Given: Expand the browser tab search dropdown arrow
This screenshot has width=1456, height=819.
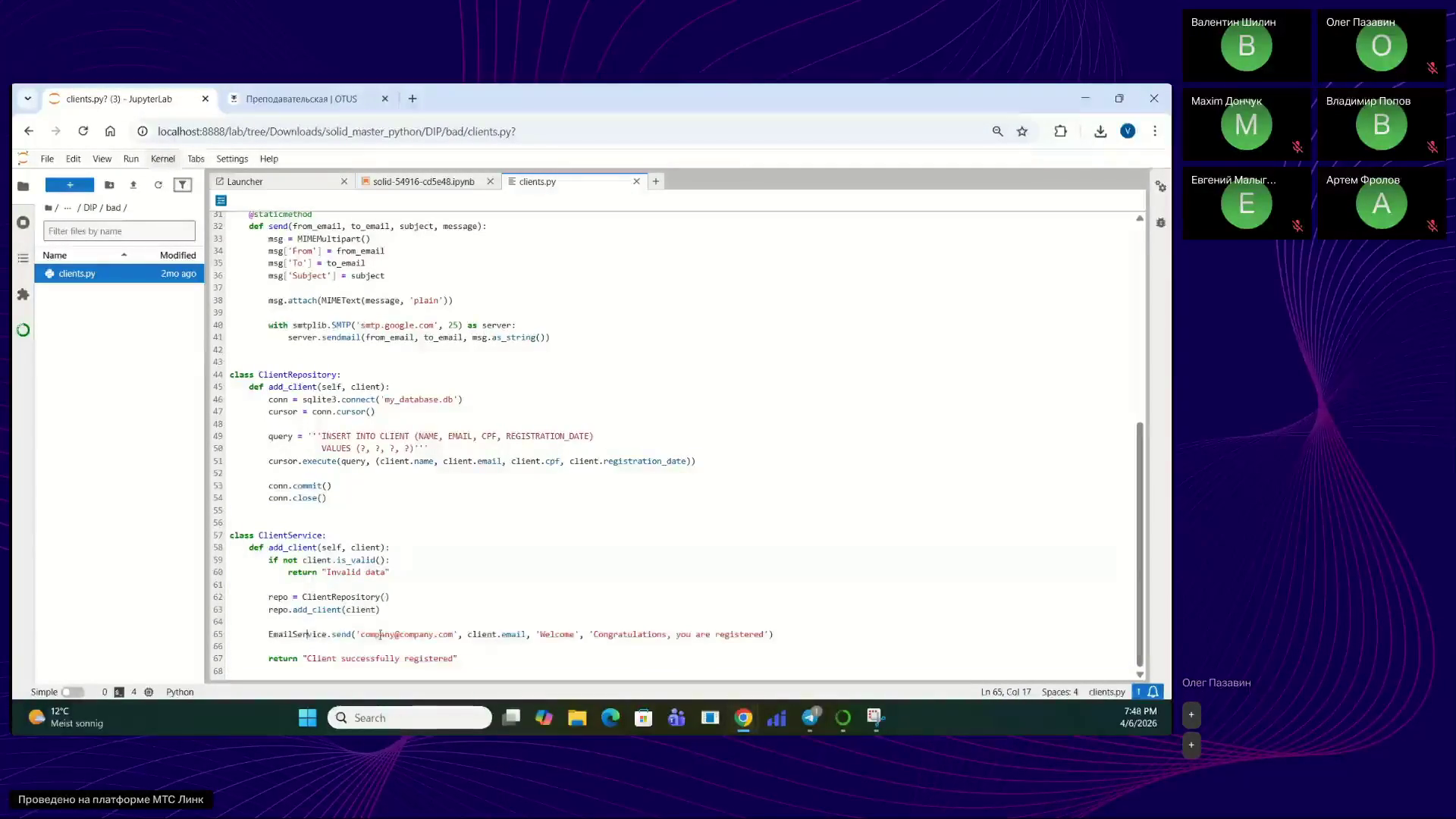Looking at the screenshot, I should coord(27,99).
